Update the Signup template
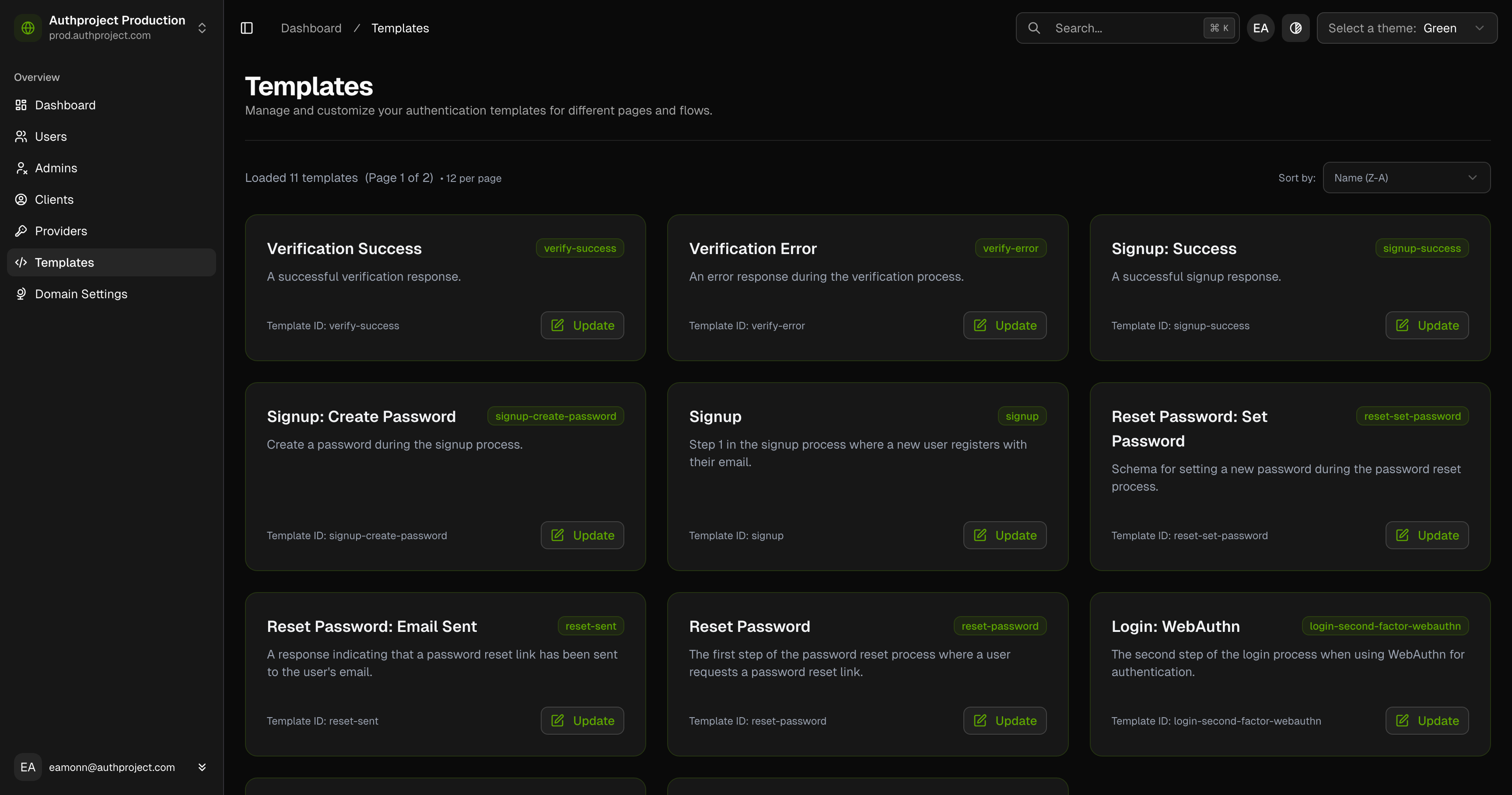This screenshot has height=795, width=1512. click(x=1004, y=535)
